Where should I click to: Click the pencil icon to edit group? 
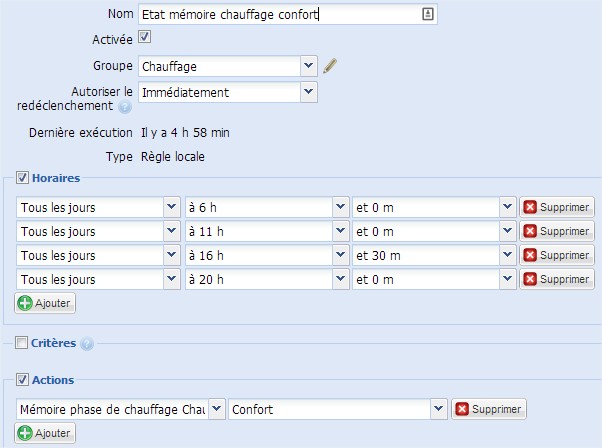coord(331,66)
